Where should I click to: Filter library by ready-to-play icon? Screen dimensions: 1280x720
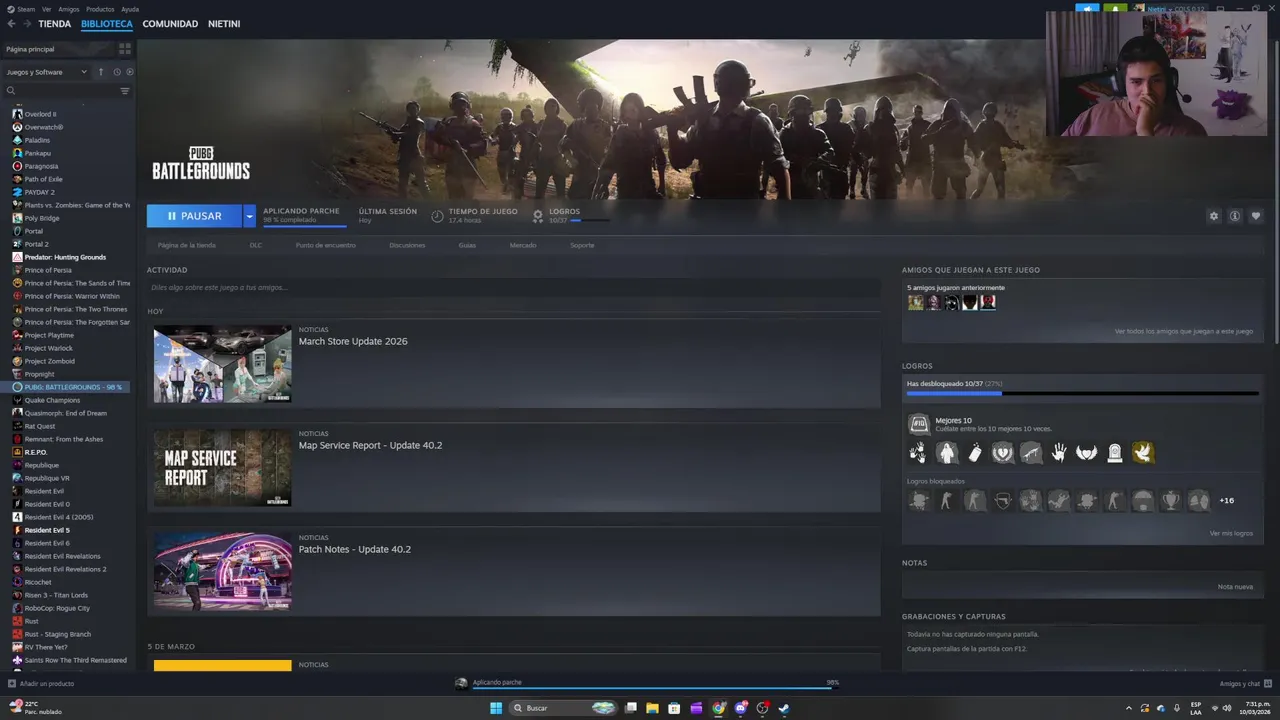point(130,72)
